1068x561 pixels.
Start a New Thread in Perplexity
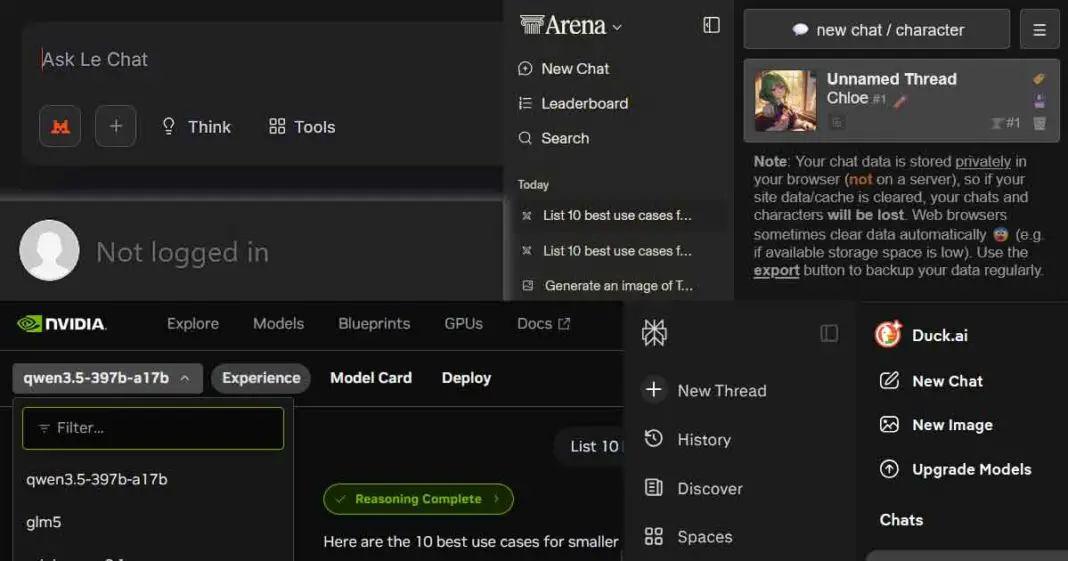coord(705,391)
